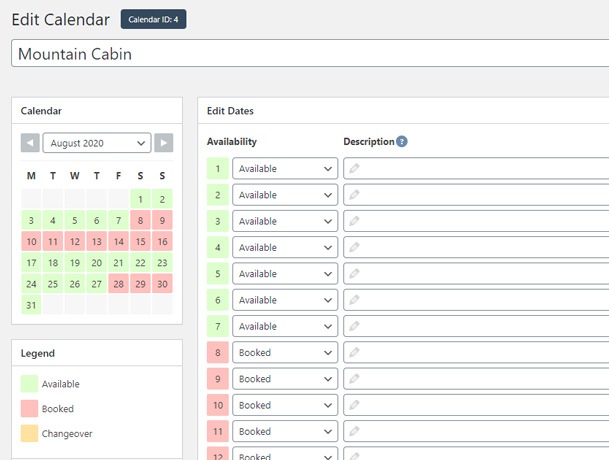Select August 31 in the mini calendar

click(x=31, y=305)
